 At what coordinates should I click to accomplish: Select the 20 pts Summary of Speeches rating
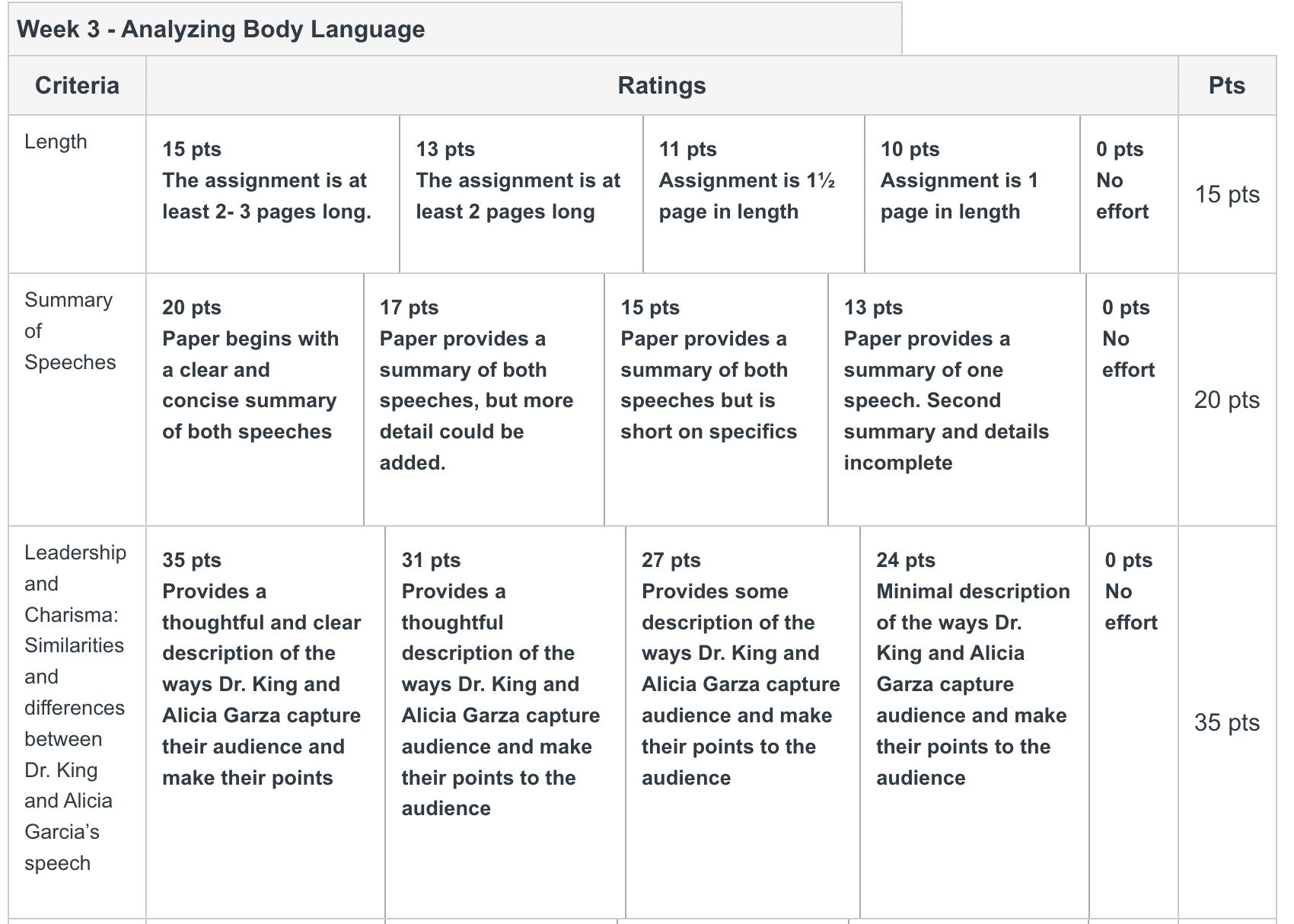click(255, 400)
